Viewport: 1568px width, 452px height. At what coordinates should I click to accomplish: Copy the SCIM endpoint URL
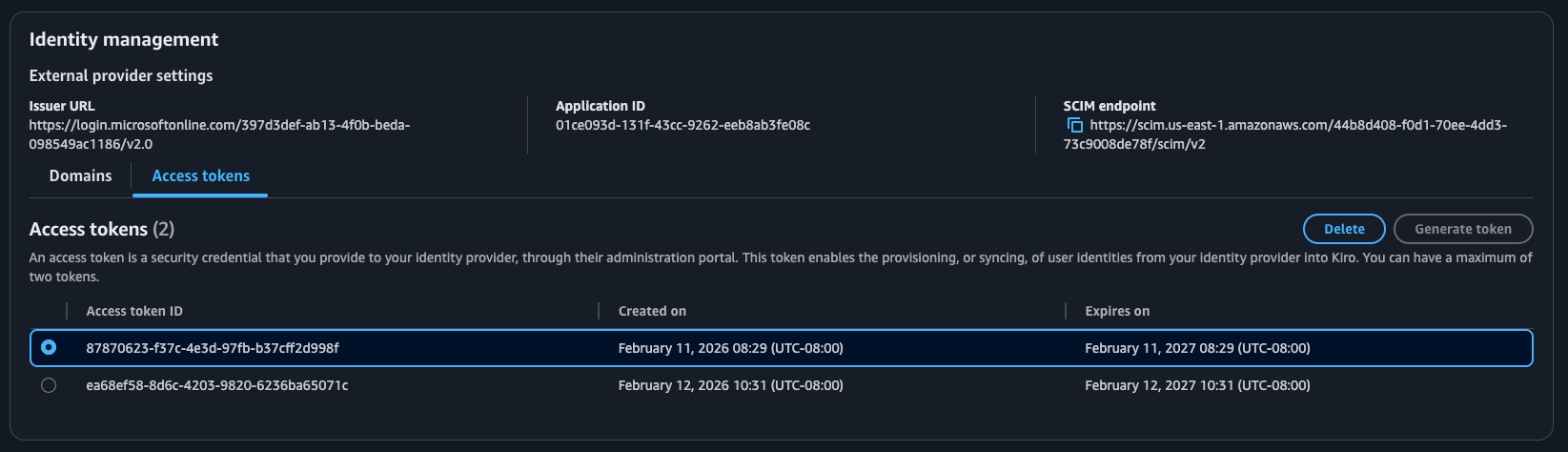click(1074, 126)
